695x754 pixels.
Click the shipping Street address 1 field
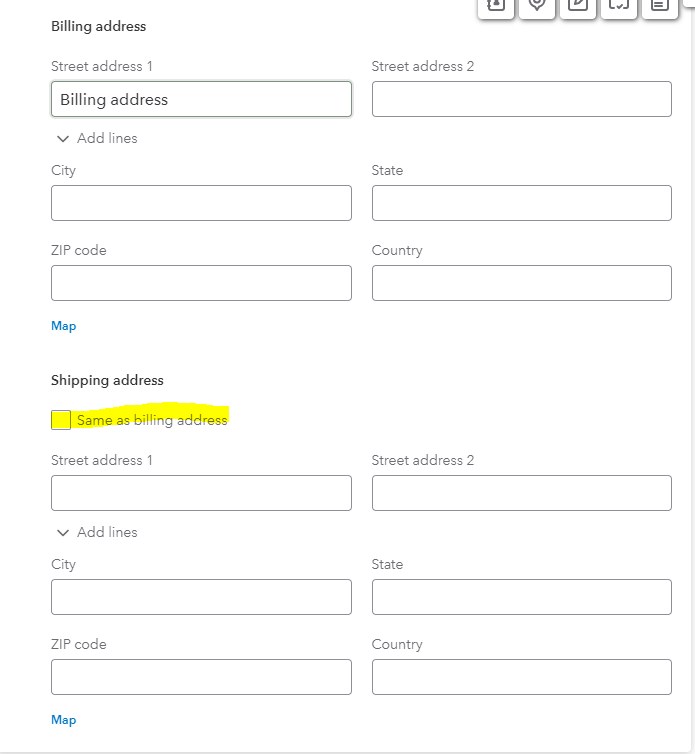pos(202,493)
